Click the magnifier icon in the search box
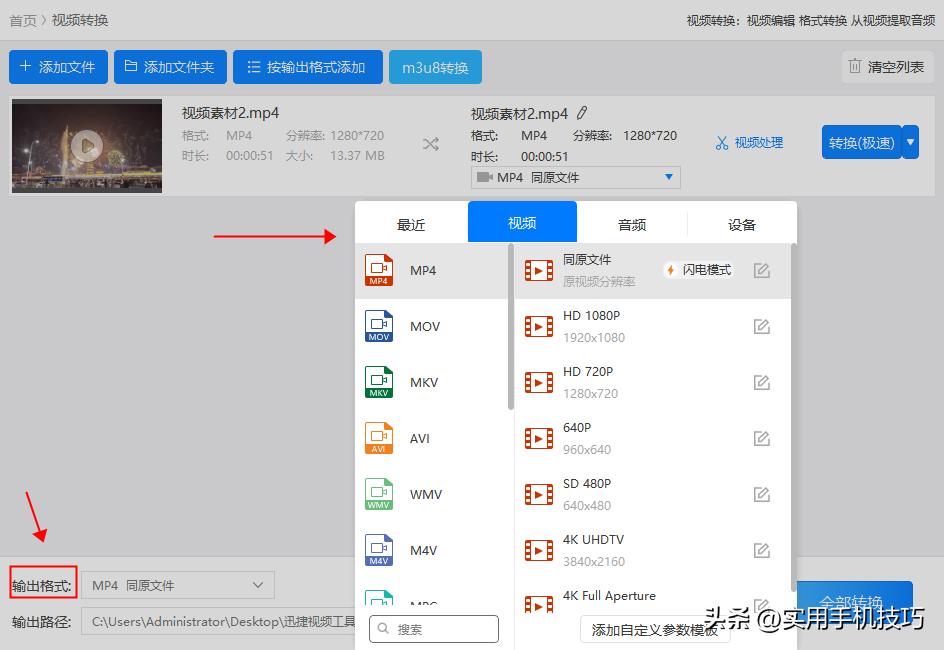Screen dimensions: 944x650 (x=383, y=629)
